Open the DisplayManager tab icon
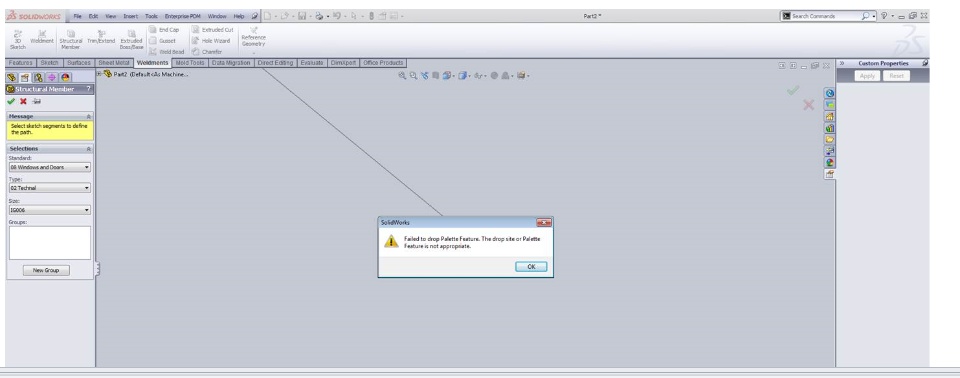Screen dimensions: 960x378 pos(65,78)
